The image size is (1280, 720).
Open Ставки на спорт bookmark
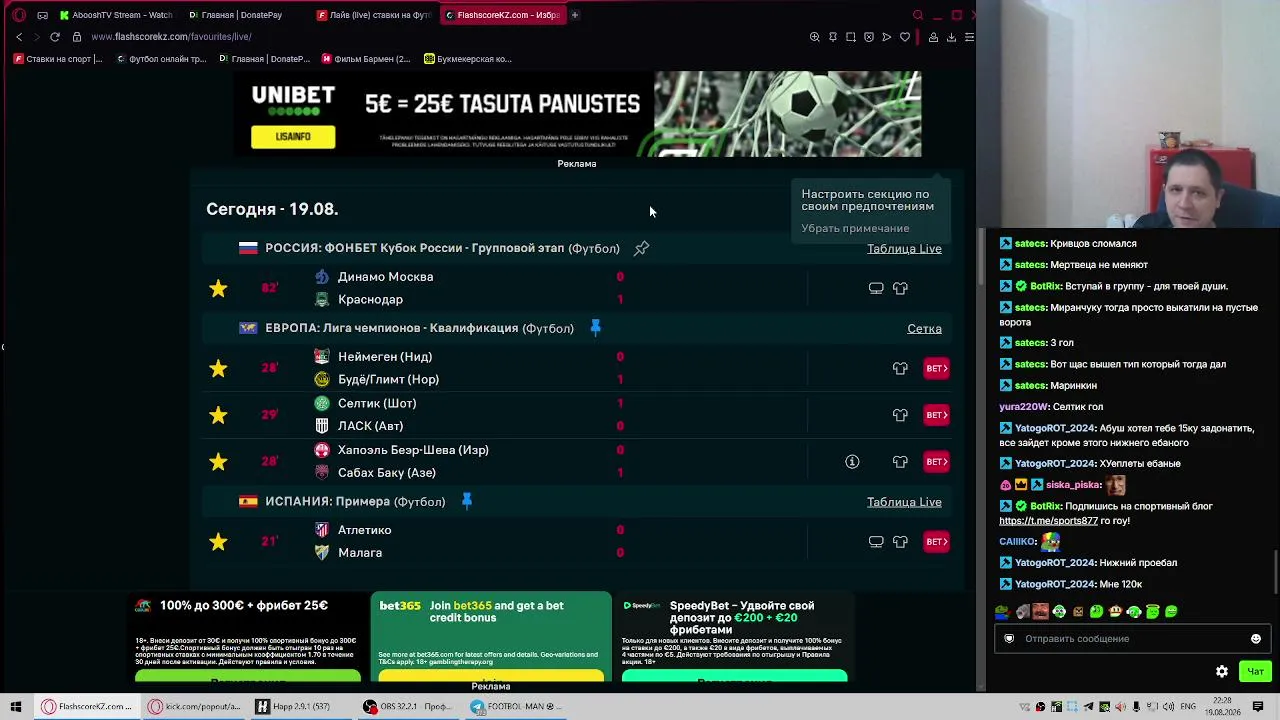58,59
